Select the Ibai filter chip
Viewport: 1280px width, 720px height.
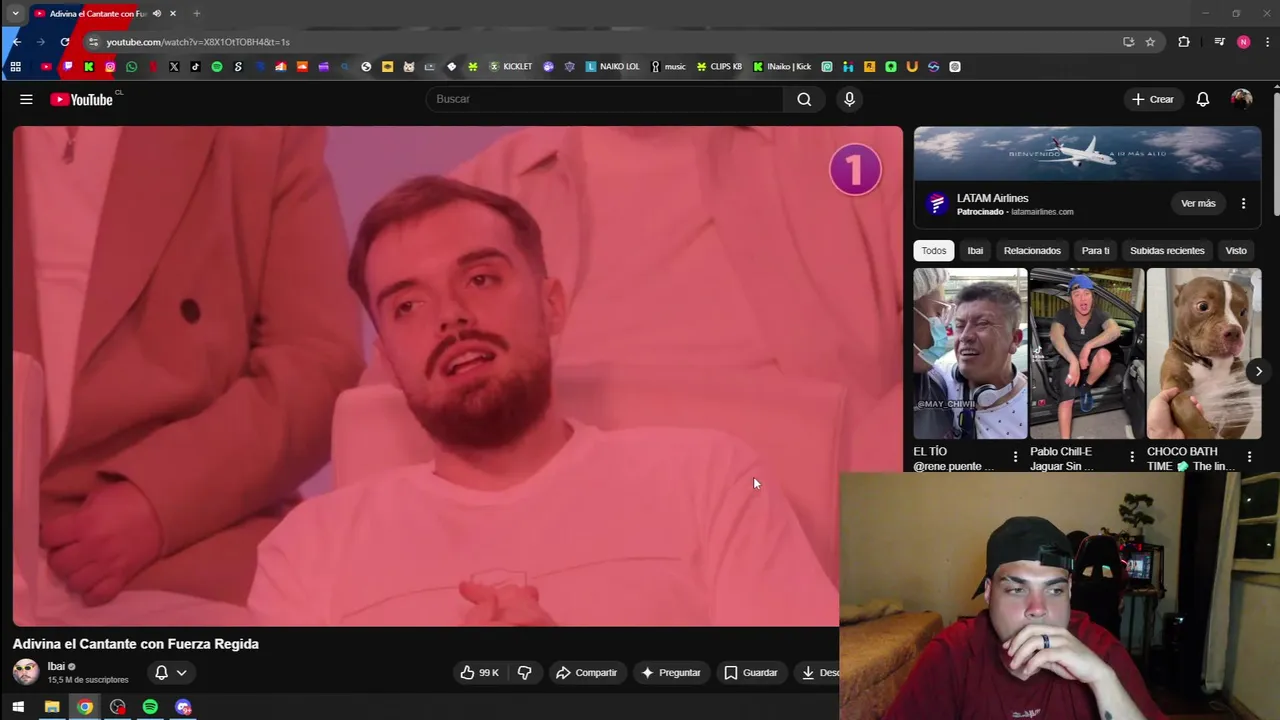tap(975, 251)
